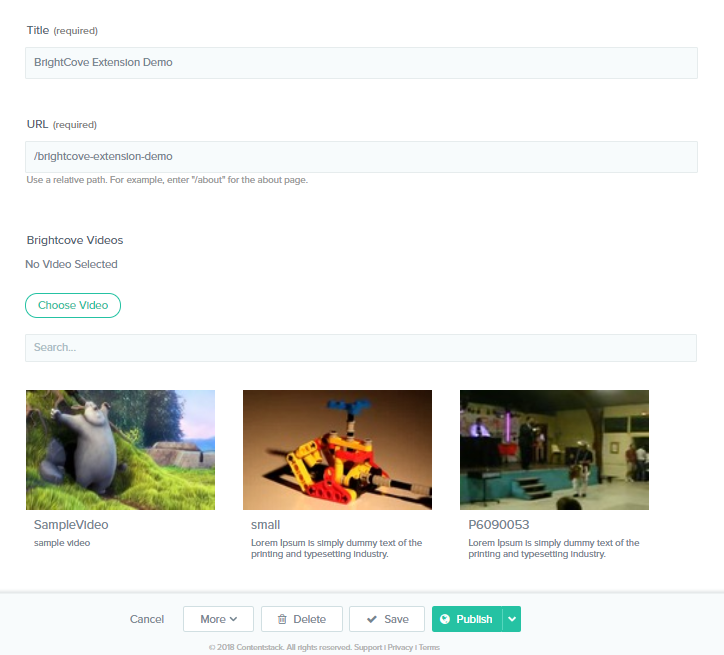
Task: Click the Publish button
Action: pyautogui.click(x=467, y=619)
